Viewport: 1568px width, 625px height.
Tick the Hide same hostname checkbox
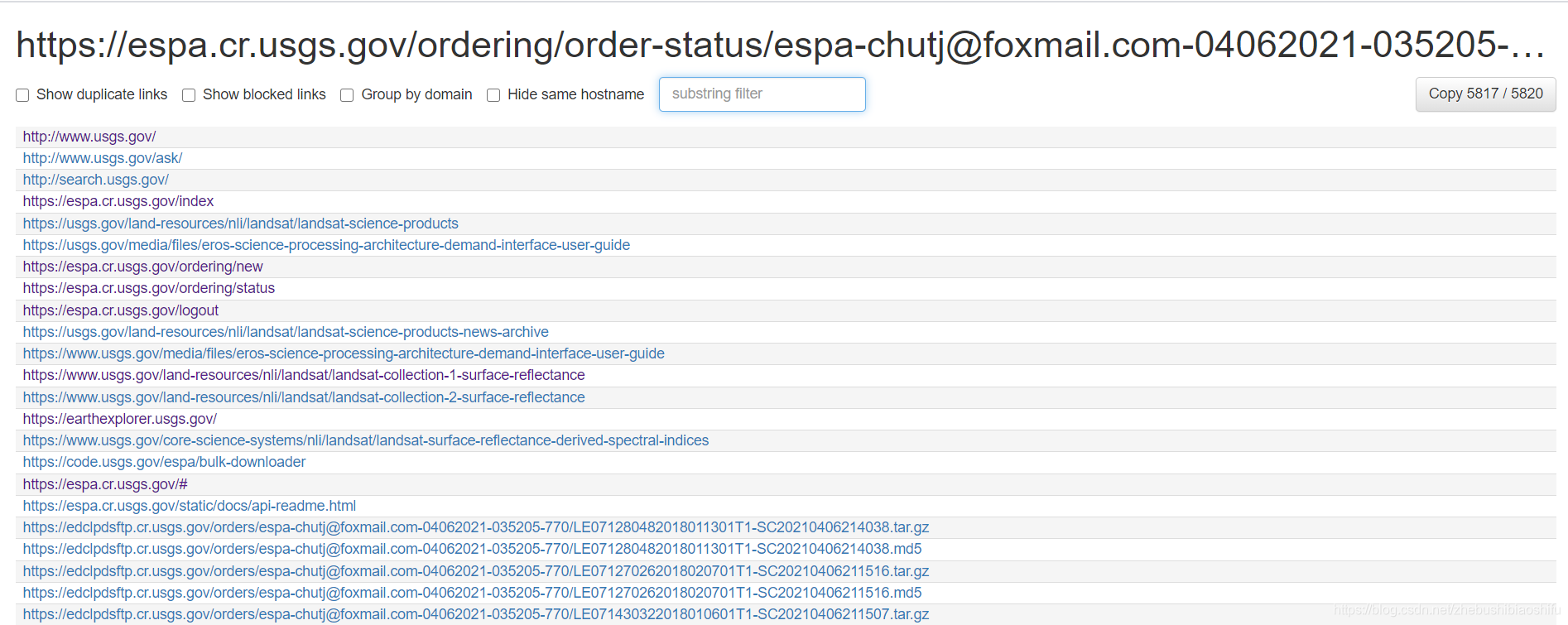493,95
